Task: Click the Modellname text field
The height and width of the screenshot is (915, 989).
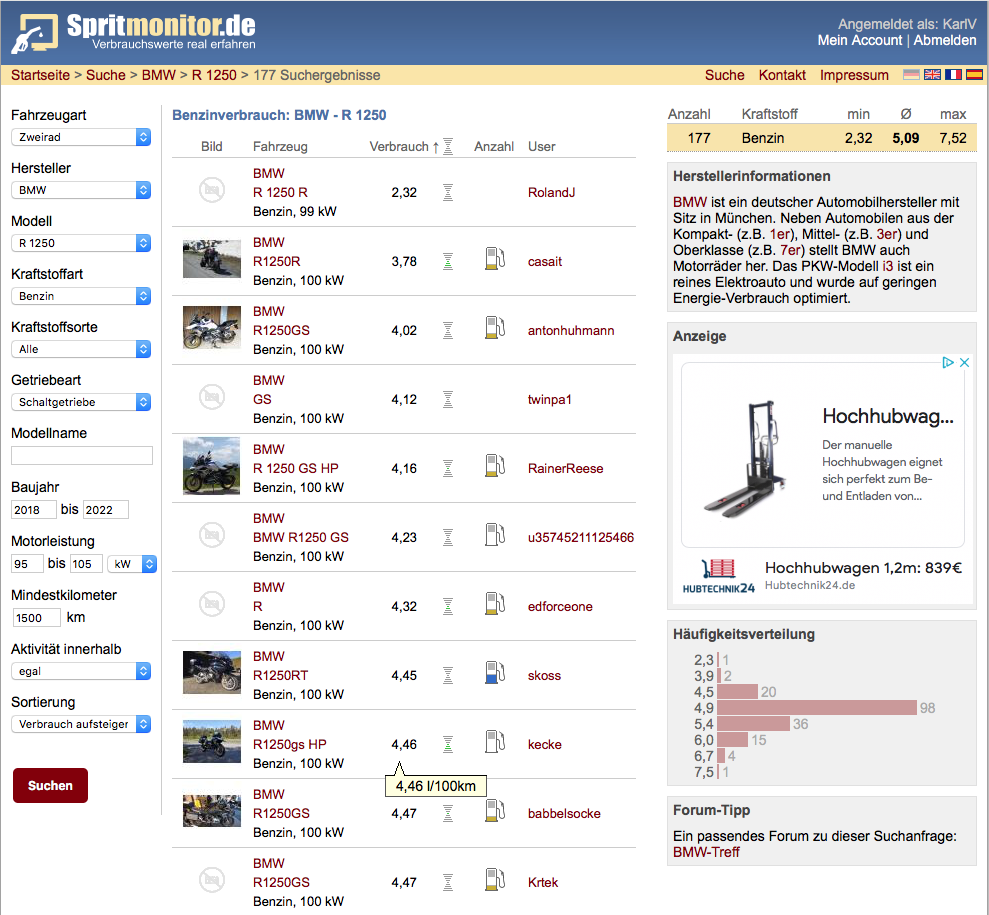Action: click(x=82, y=455)
